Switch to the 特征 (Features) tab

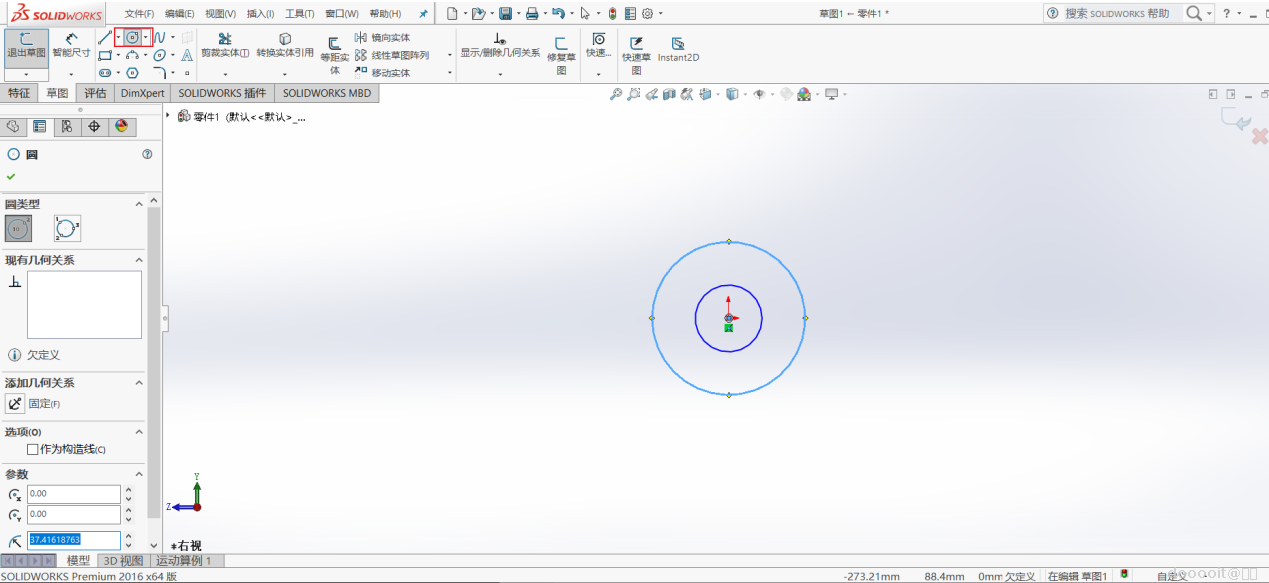19,93
